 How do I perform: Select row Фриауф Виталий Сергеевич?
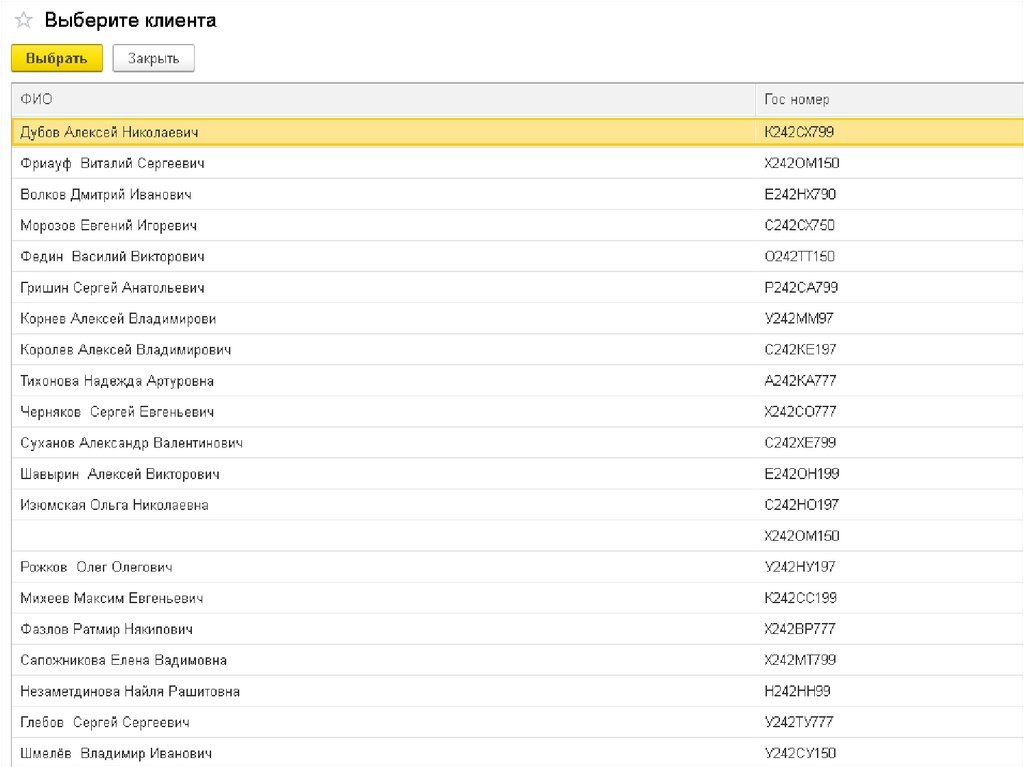tap(112, 163)
